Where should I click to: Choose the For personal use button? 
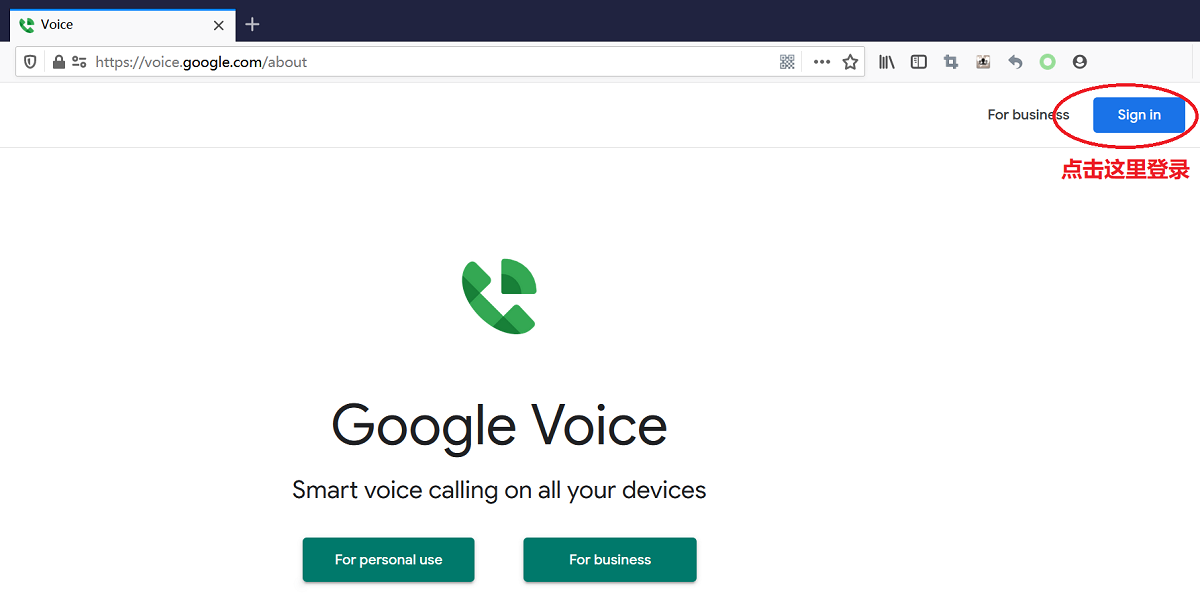point(388,560)
